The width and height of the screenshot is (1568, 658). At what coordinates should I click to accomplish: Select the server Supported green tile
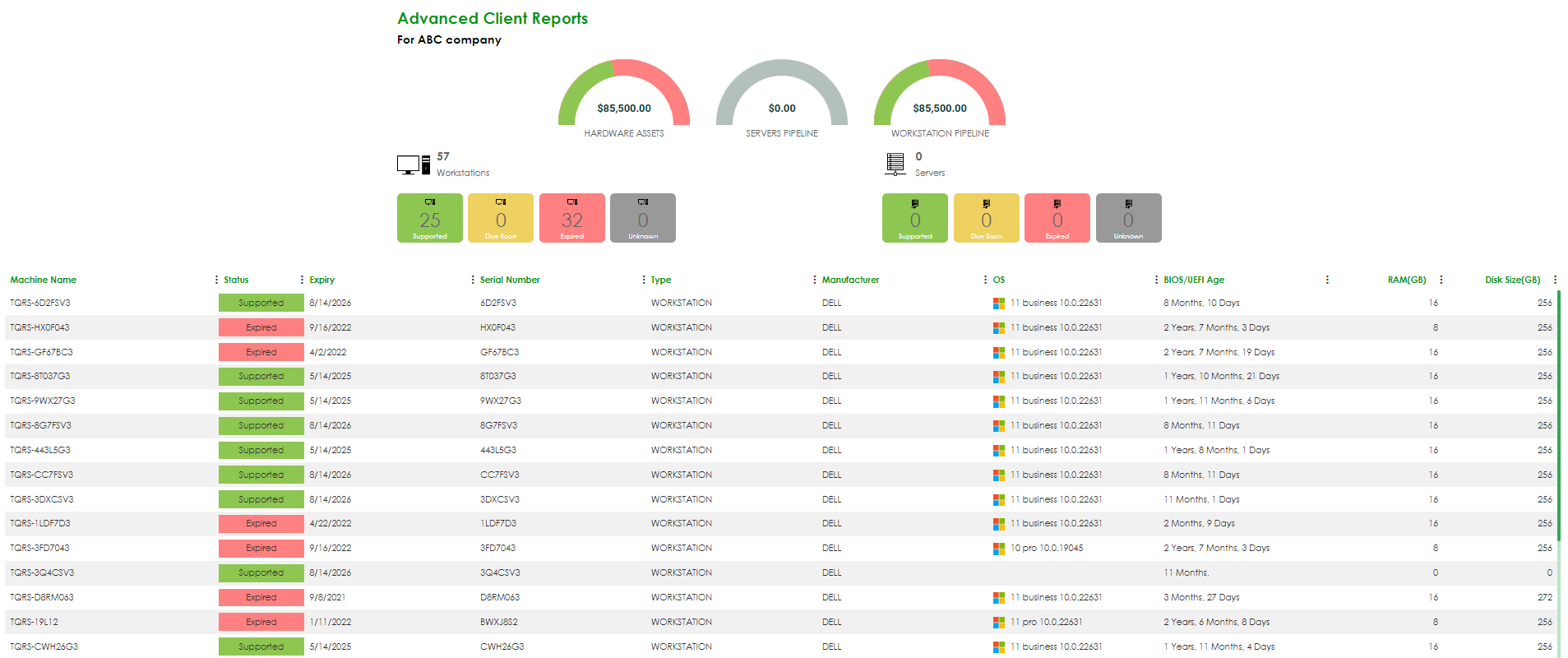(914, 218)
